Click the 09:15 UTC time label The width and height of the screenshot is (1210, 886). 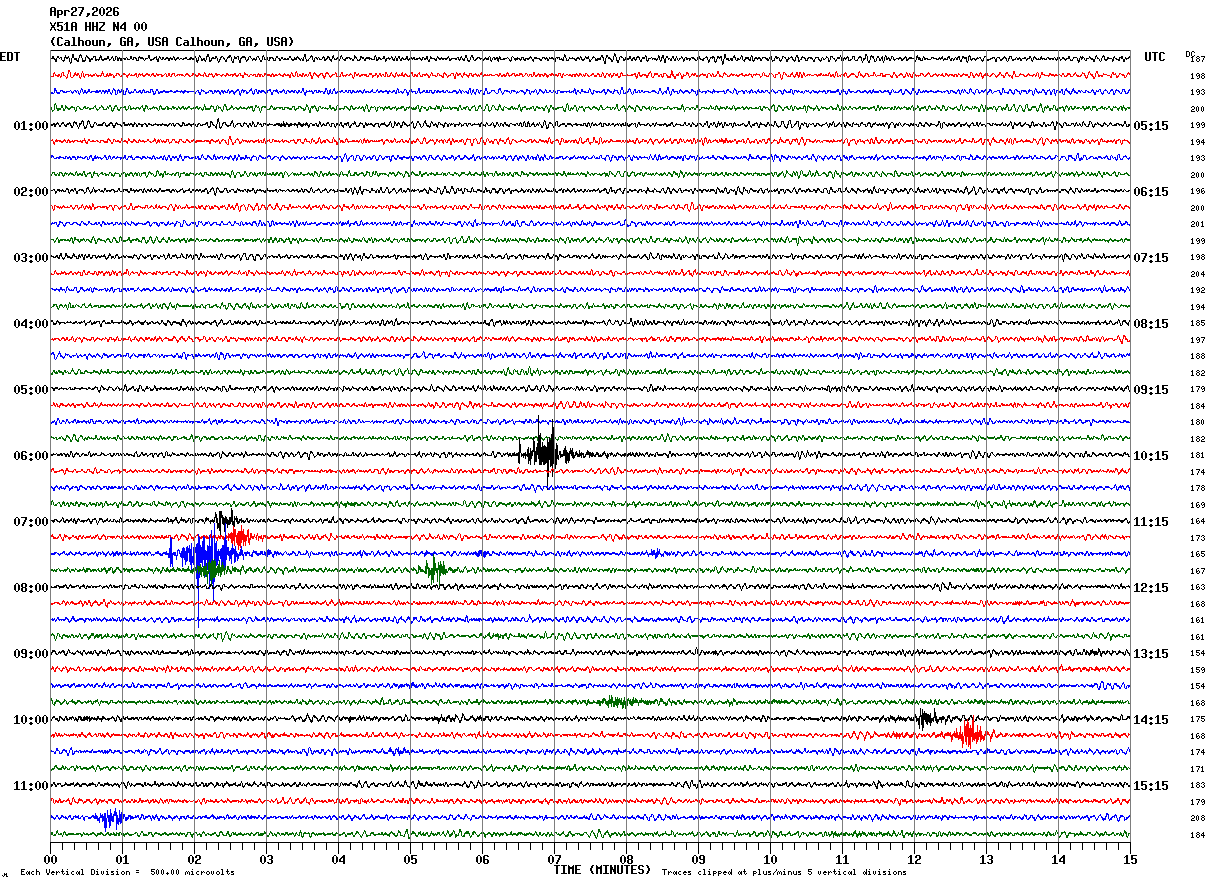click(x=1151, y=390)
